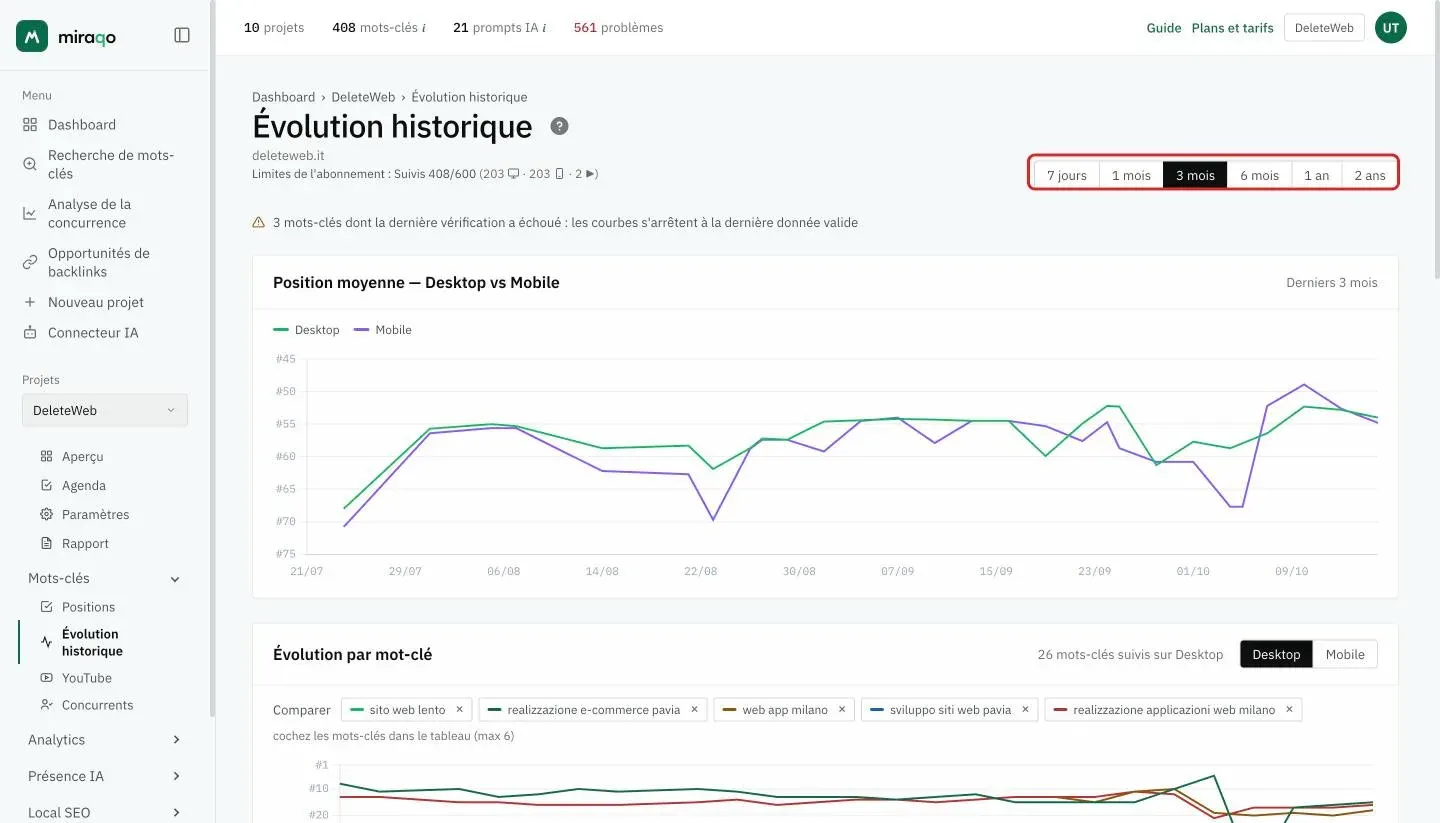This screenshot has height=823, width=1440.
Task: Open the help question mark next to Évolution historique
Action: 560,126
